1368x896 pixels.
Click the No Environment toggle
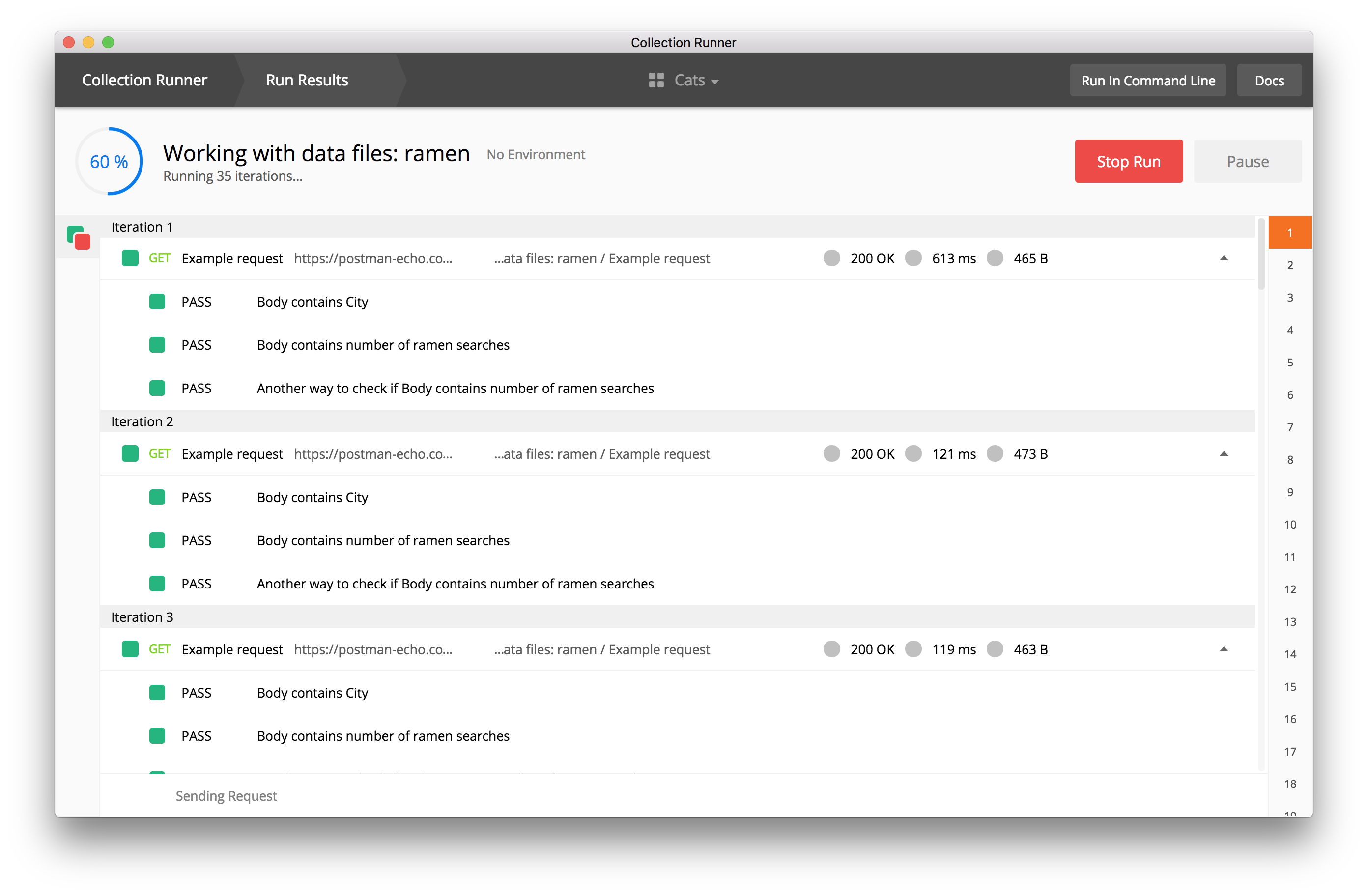(535, 154)
